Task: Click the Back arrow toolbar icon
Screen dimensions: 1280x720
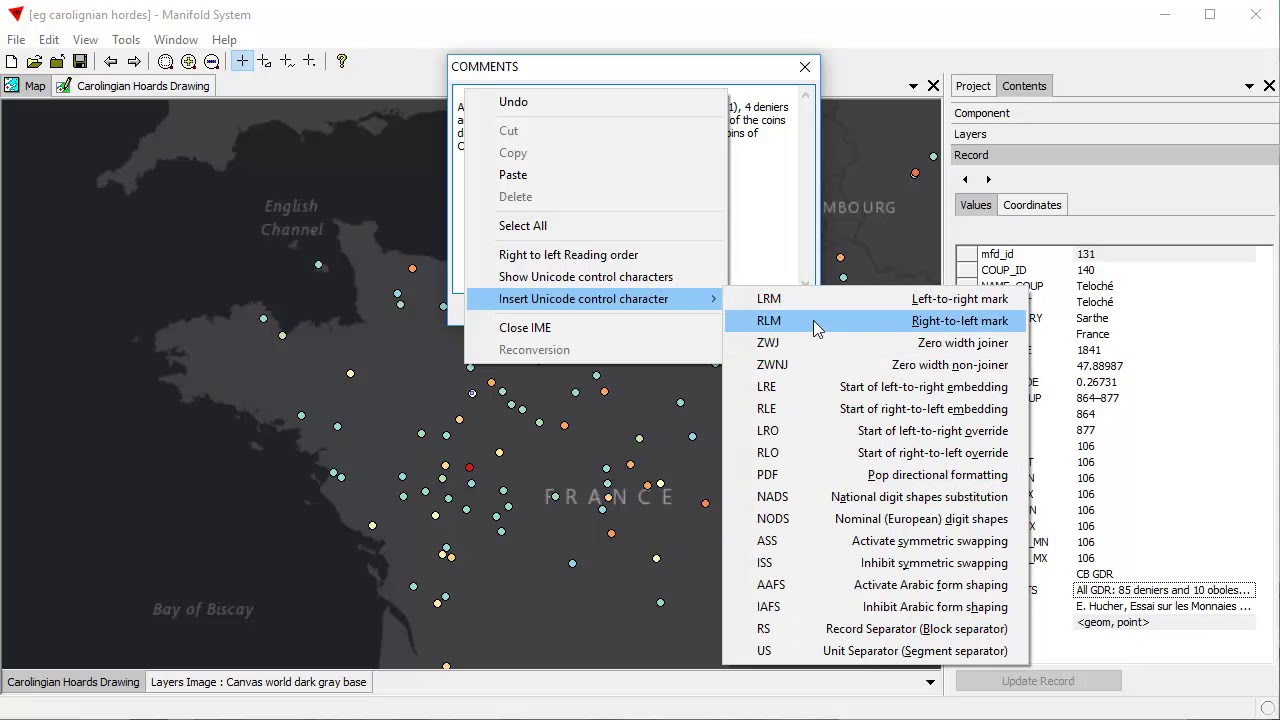Action: pyautogui.click(x=111, y=62)
